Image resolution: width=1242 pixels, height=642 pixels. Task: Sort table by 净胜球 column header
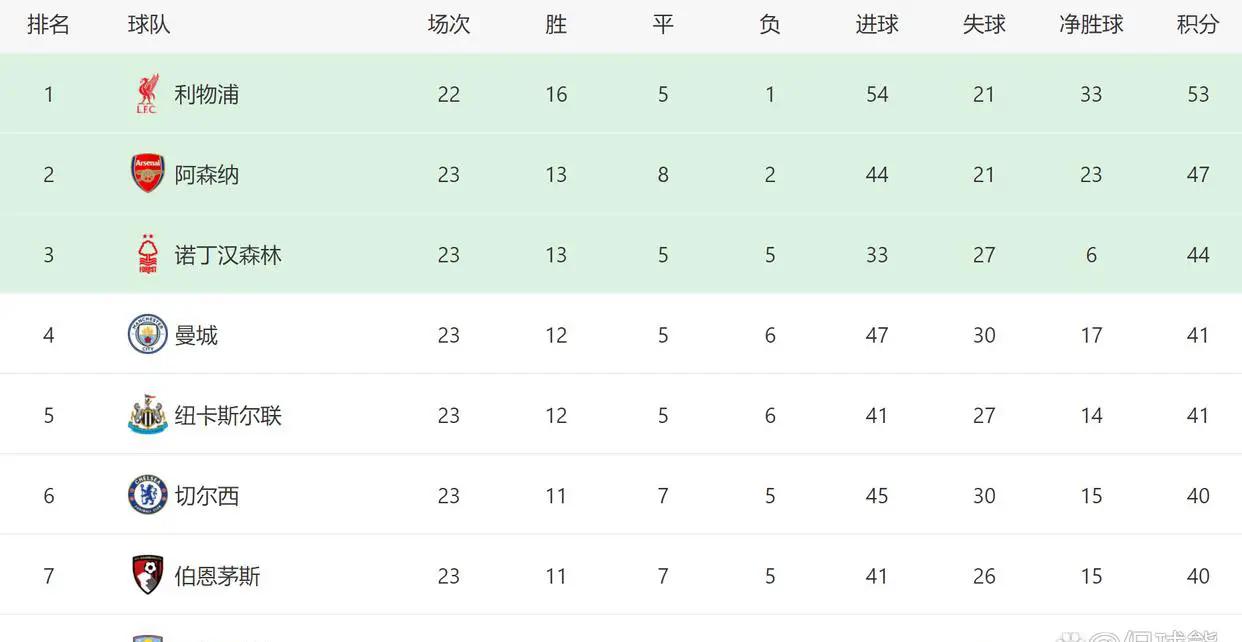pos(1091,25)
